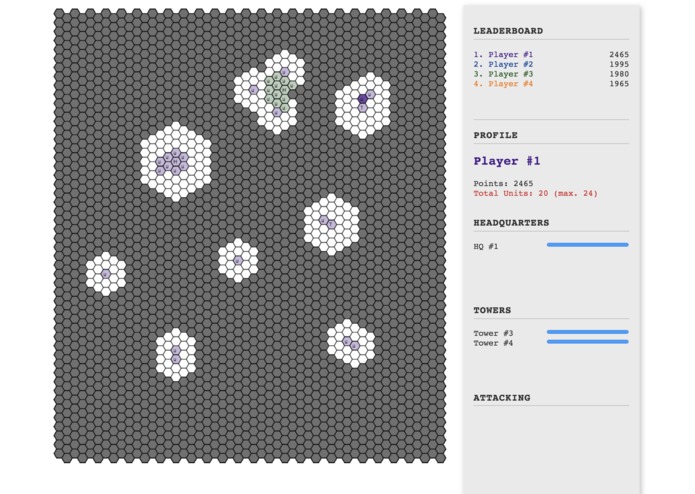
Task: Select the unit hex beside the middle-right tower
Action: pos(324,220)
